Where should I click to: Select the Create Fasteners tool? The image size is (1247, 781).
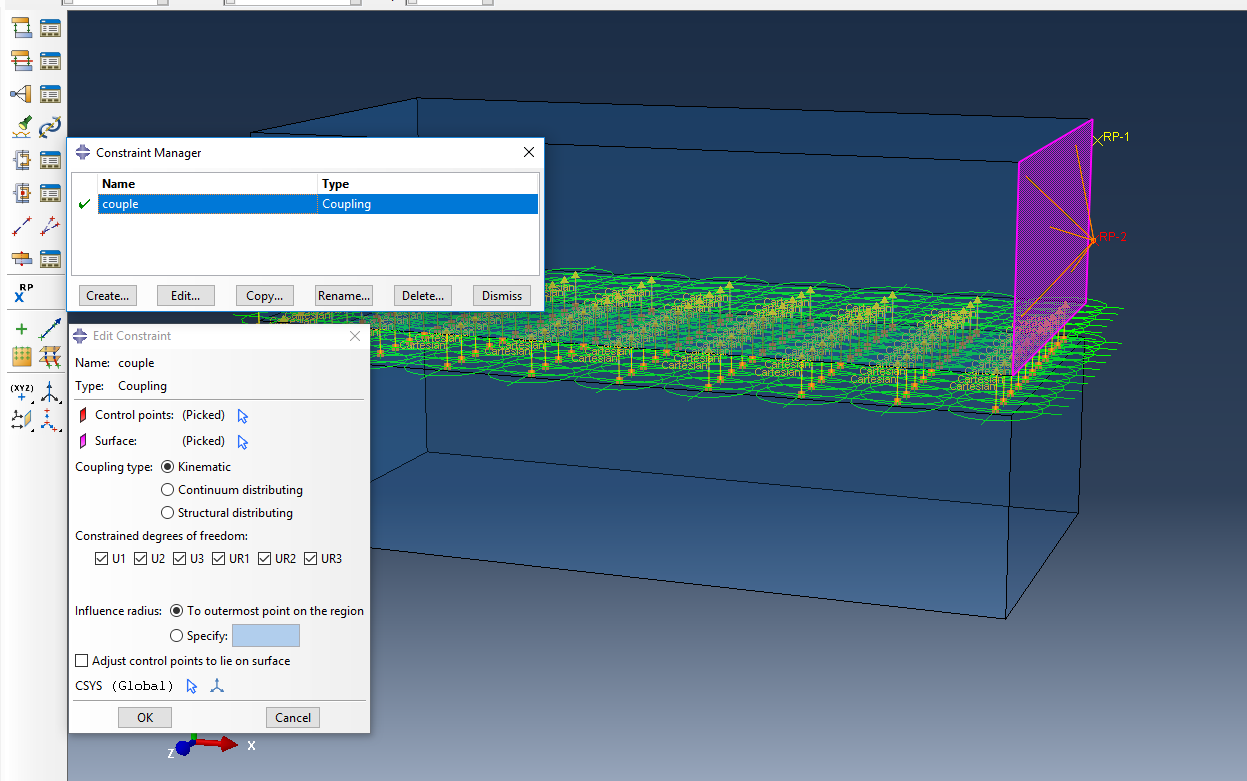(21, 260)
